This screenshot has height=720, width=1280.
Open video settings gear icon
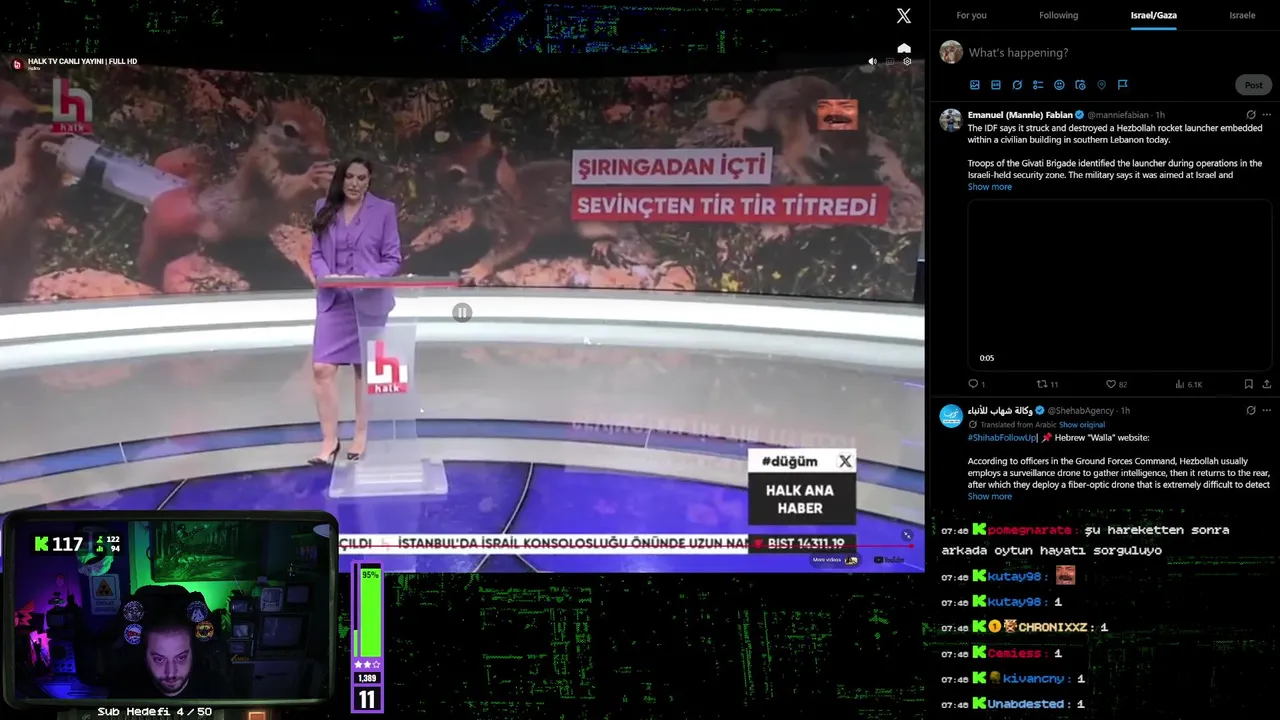pyautogui.click(x=907, y=62)
